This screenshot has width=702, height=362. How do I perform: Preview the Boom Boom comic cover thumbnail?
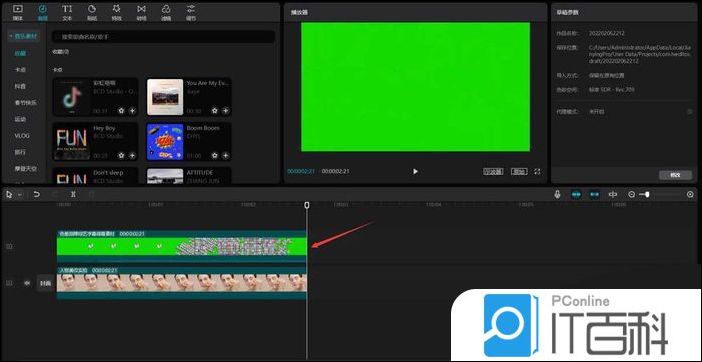coord(165,142)
